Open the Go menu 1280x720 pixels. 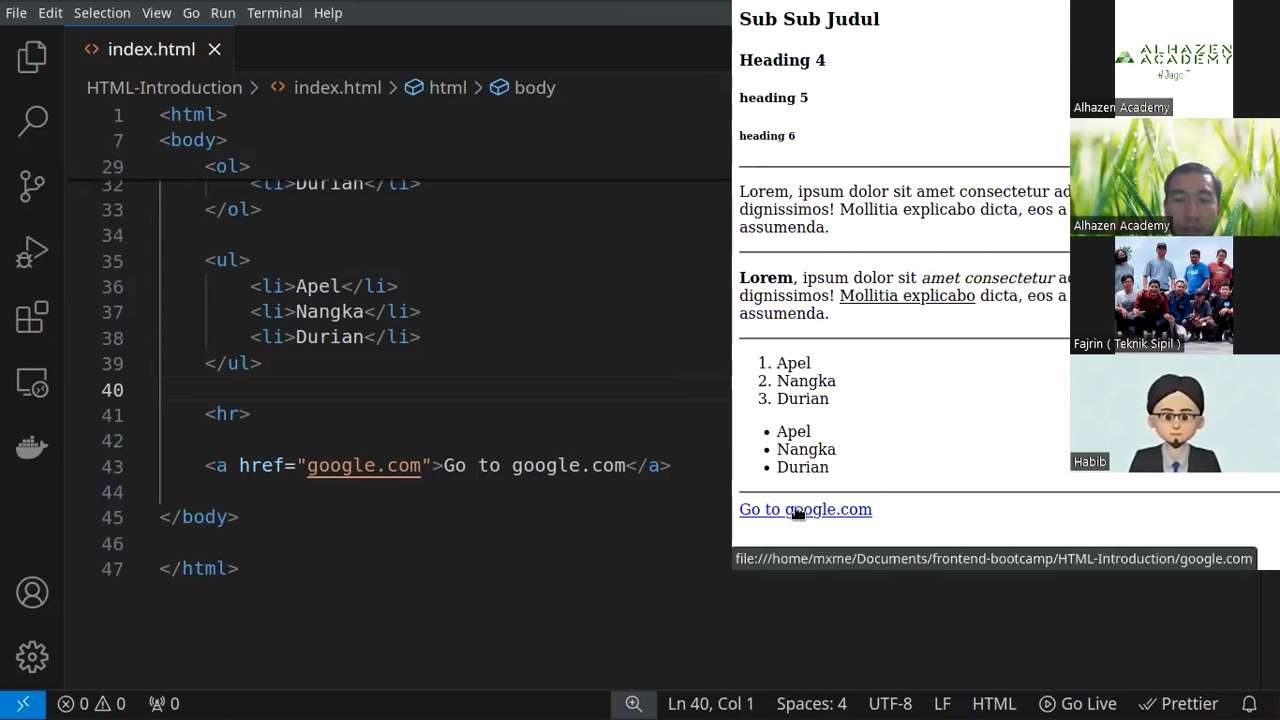click(x=191, y=13)
